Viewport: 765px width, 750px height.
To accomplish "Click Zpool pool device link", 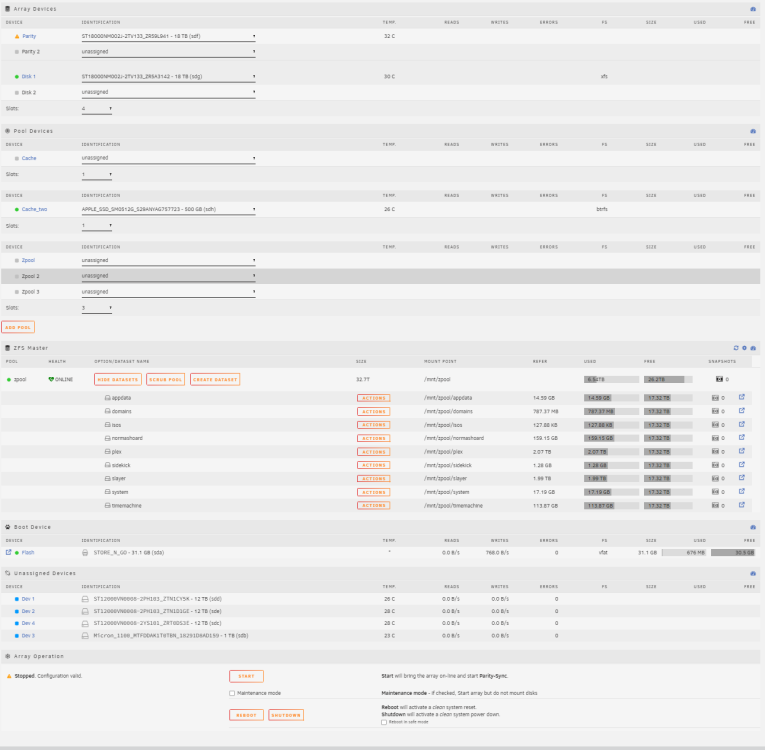I will tap(28, 261).
